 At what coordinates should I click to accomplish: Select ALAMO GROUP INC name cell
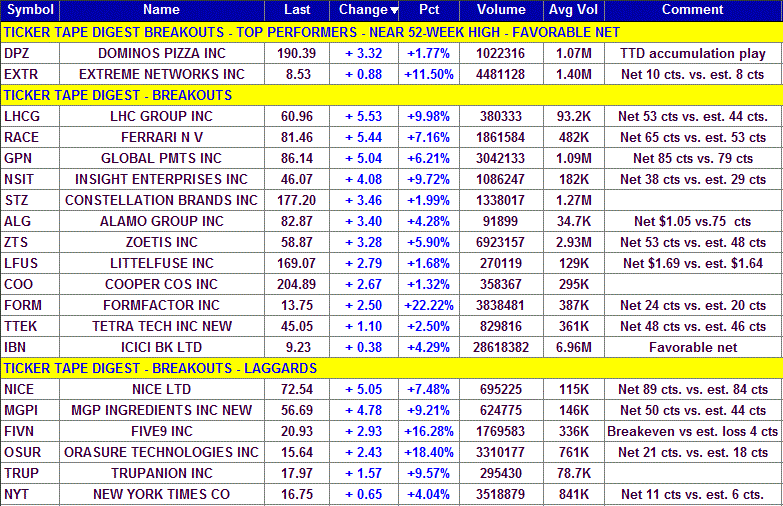(162, 221)
